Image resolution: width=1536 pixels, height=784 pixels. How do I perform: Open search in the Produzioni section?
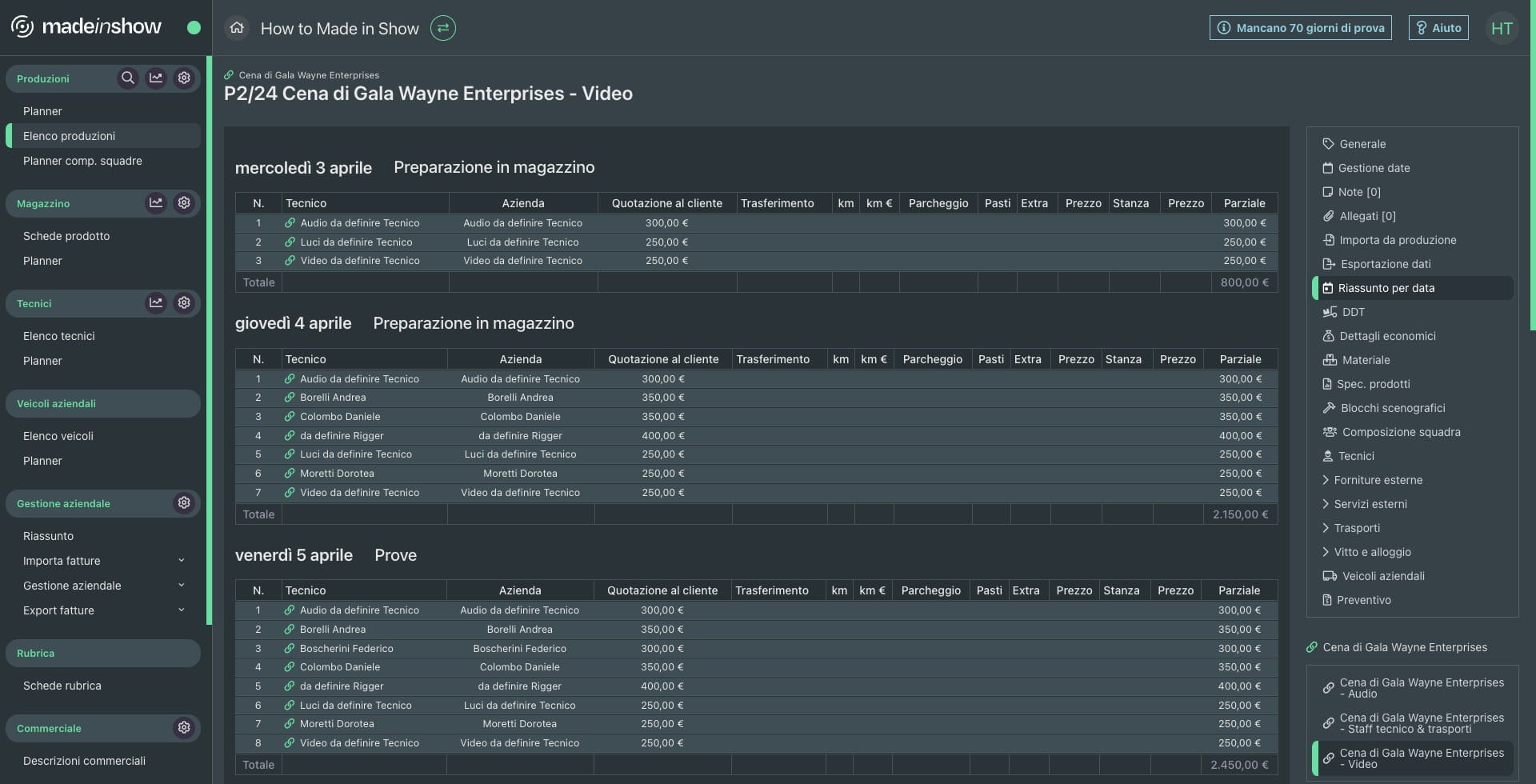pos(128,78)
